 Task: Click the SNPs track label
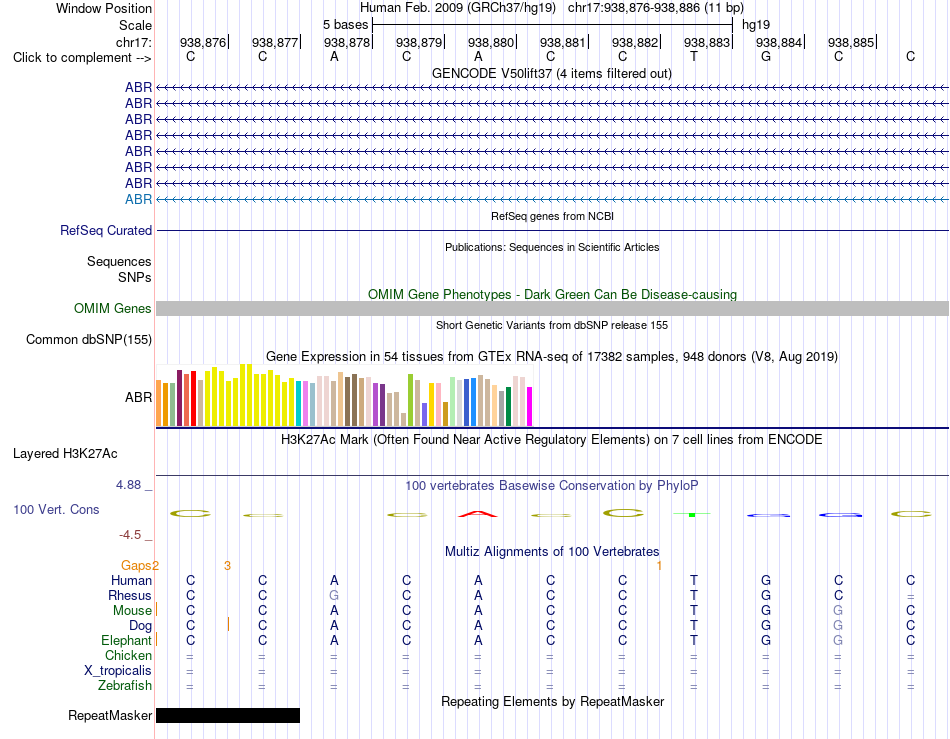pos(135,277)
